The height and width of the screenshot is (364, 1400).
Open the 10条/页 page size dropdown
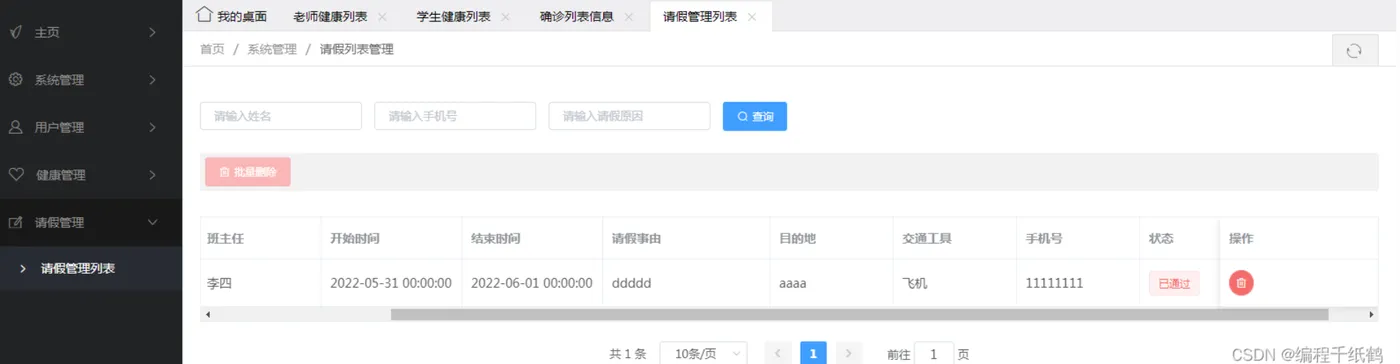703,353
